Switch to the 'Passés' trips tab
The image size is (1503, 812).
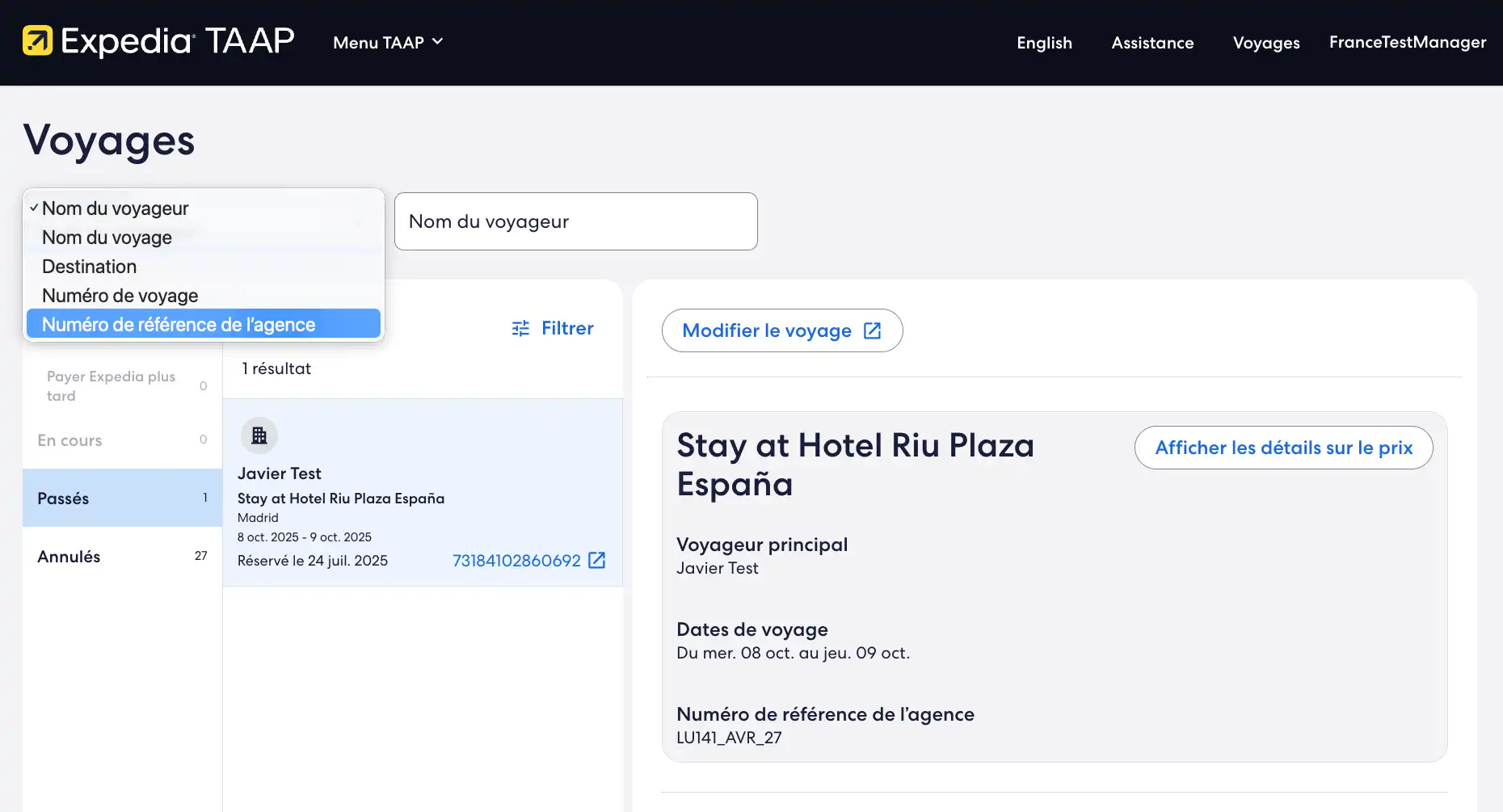[x=123, y=498]
